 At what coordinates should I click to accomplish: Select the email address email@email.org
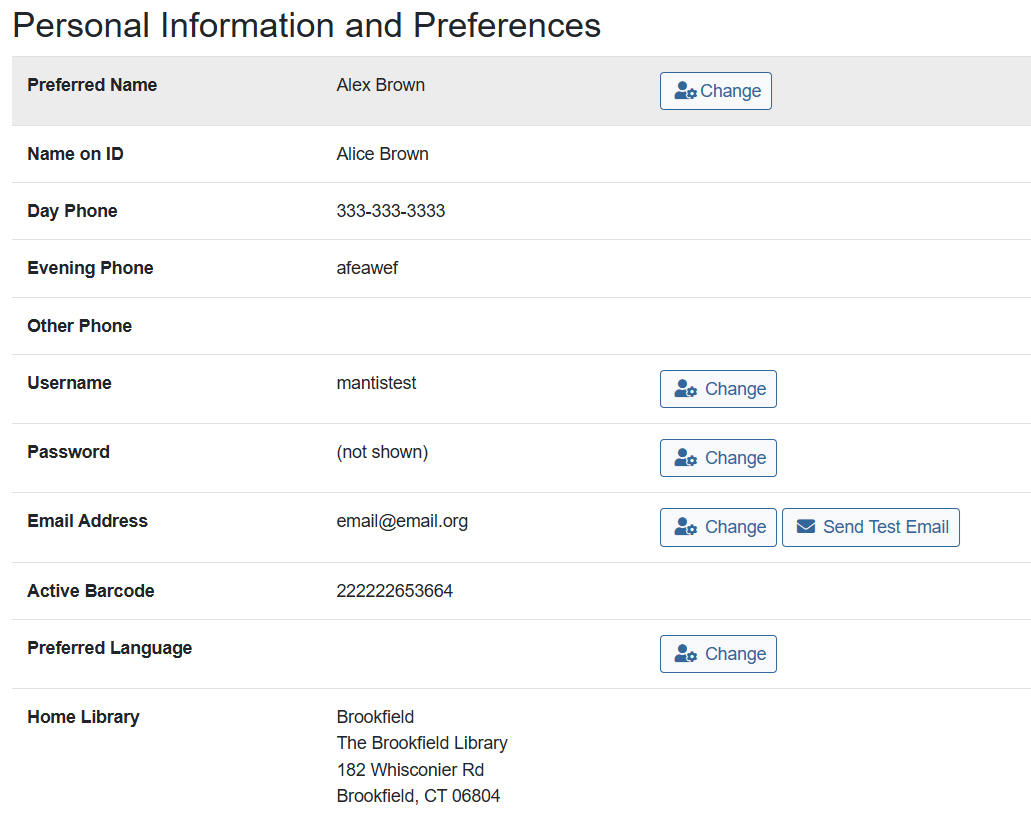pos(402,520)
